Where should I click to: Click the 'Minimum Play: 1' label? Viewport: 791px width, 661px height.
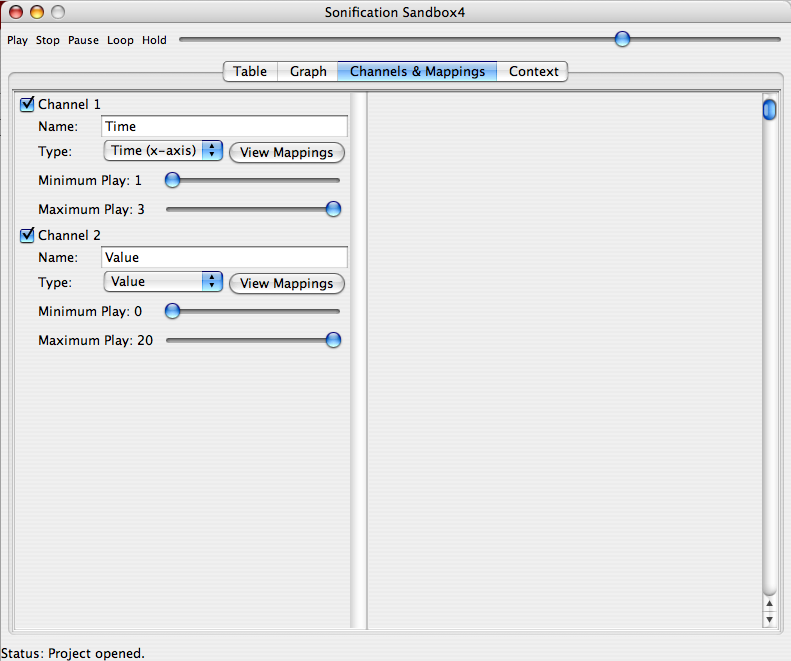coord(90,181)
